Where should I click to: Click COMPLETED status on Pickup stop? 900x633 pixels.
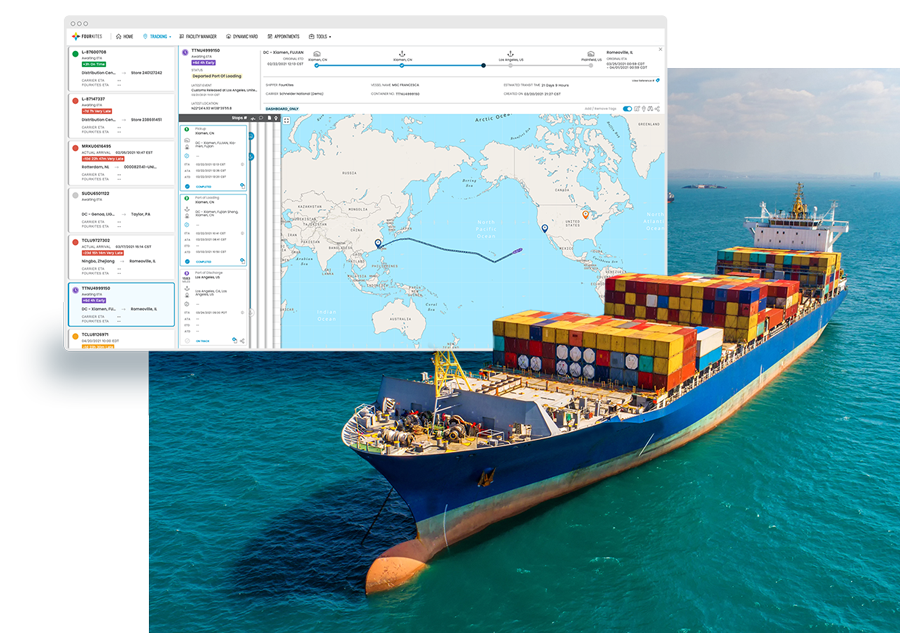[203, 187]
